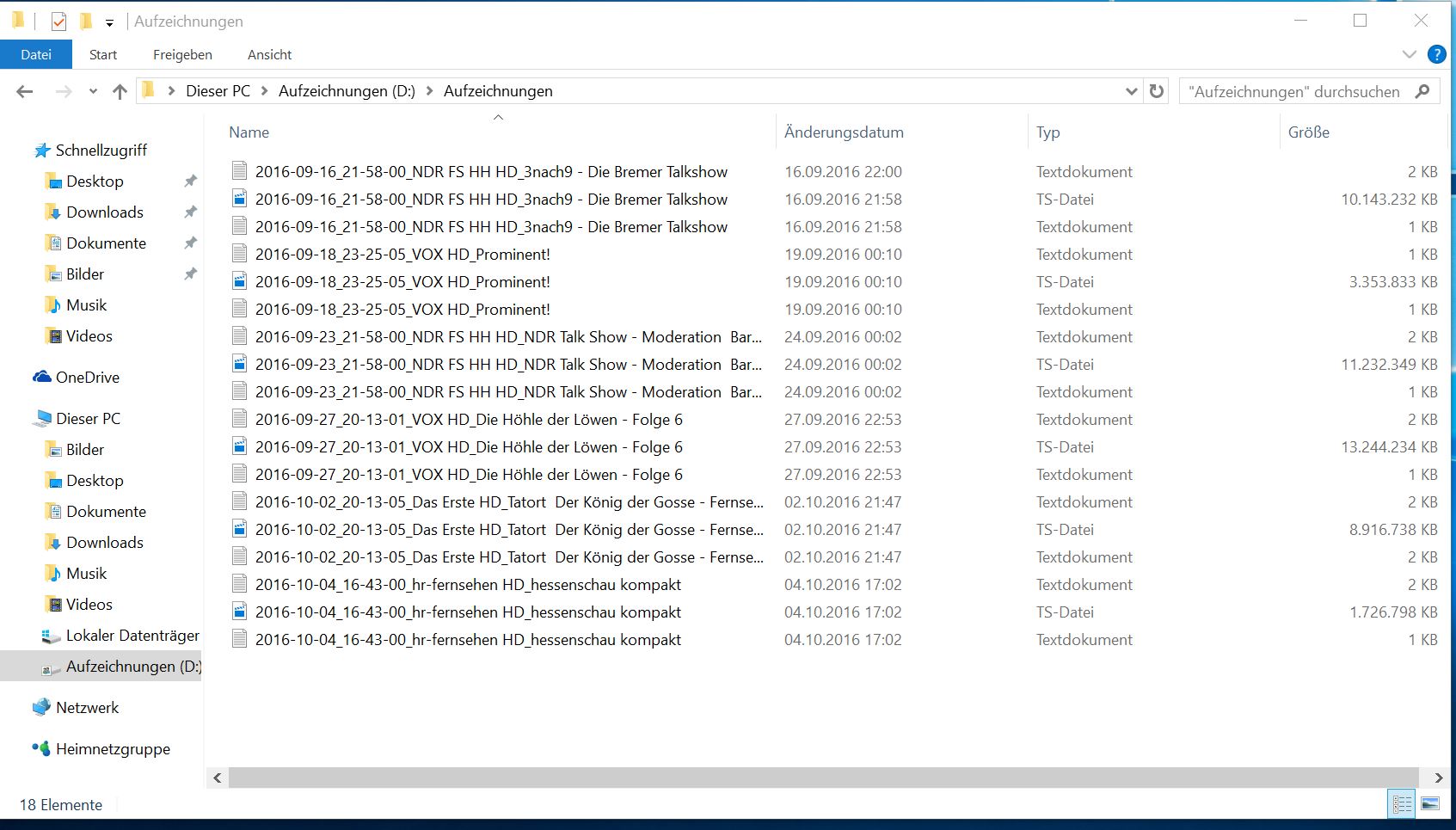Viewport: 1456px width, 830px height.
Task: Click TS file icon of 3nach9 Bremer Talkshow
Action: [240, 199]
